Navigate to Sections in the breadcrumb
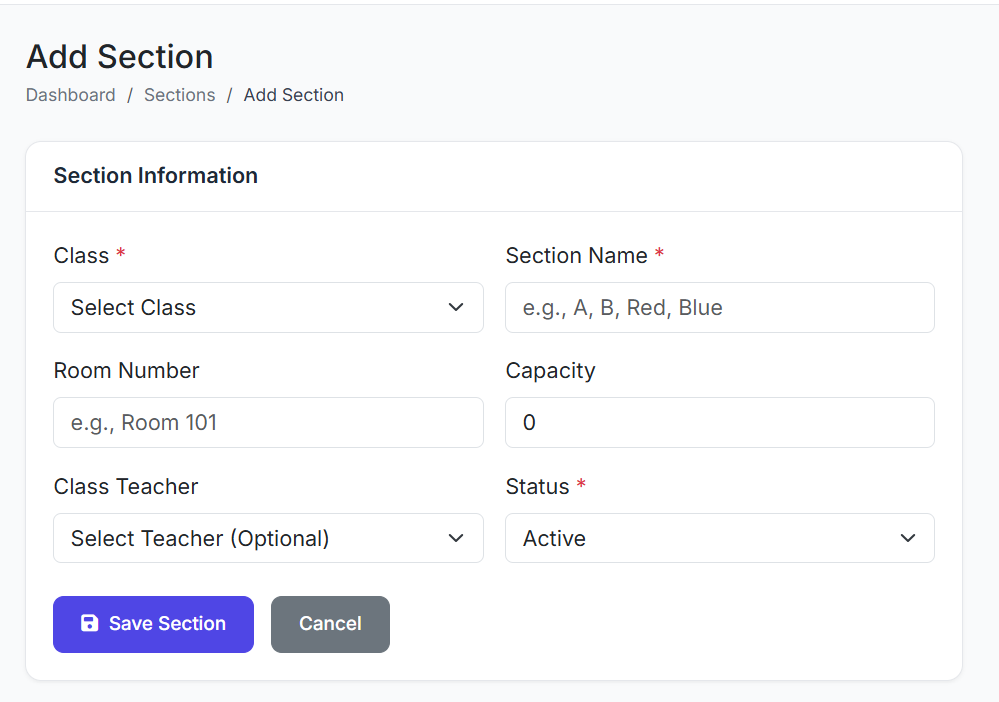This screenshot has width=999, height=702. pyautogui.click(x=179, y=95)
